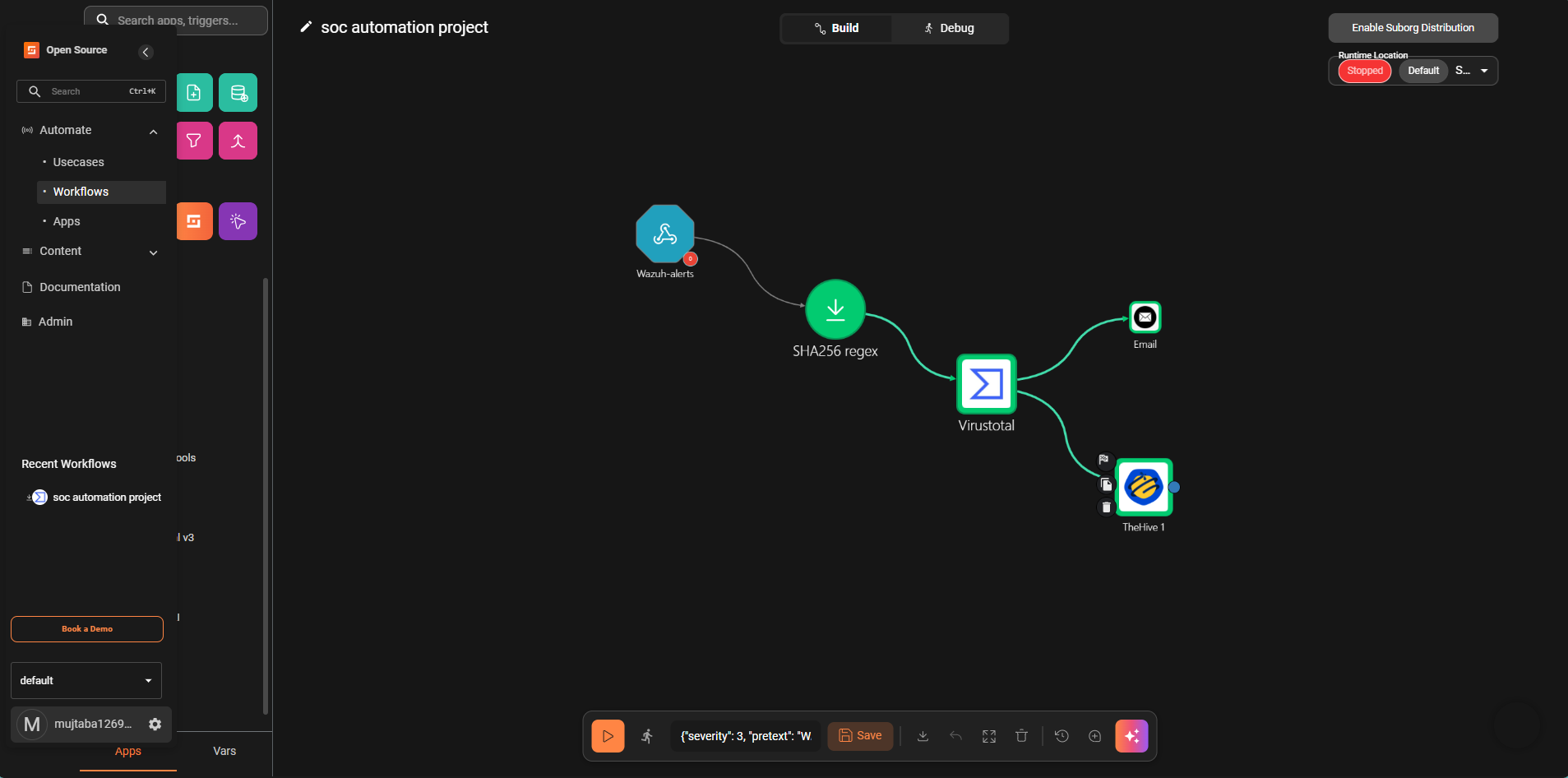Click Enable Suborg Distribution button
The image size is (1568, 778).
coord(1413,28)
